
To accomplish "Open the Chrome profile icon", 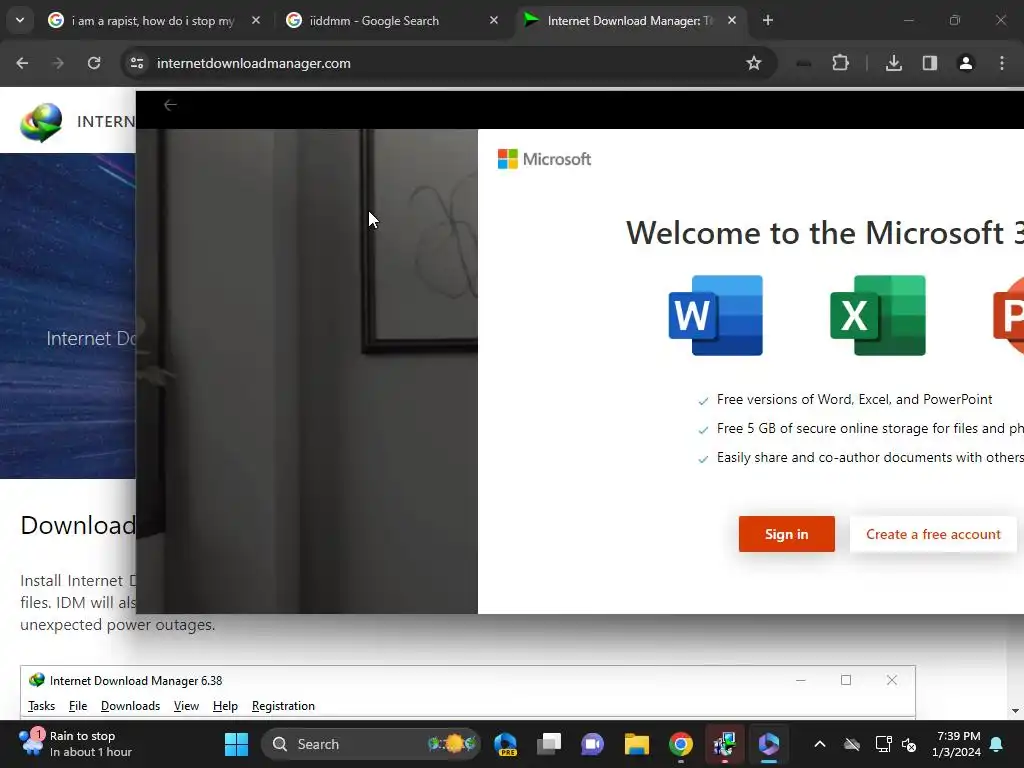I will 966,63.
